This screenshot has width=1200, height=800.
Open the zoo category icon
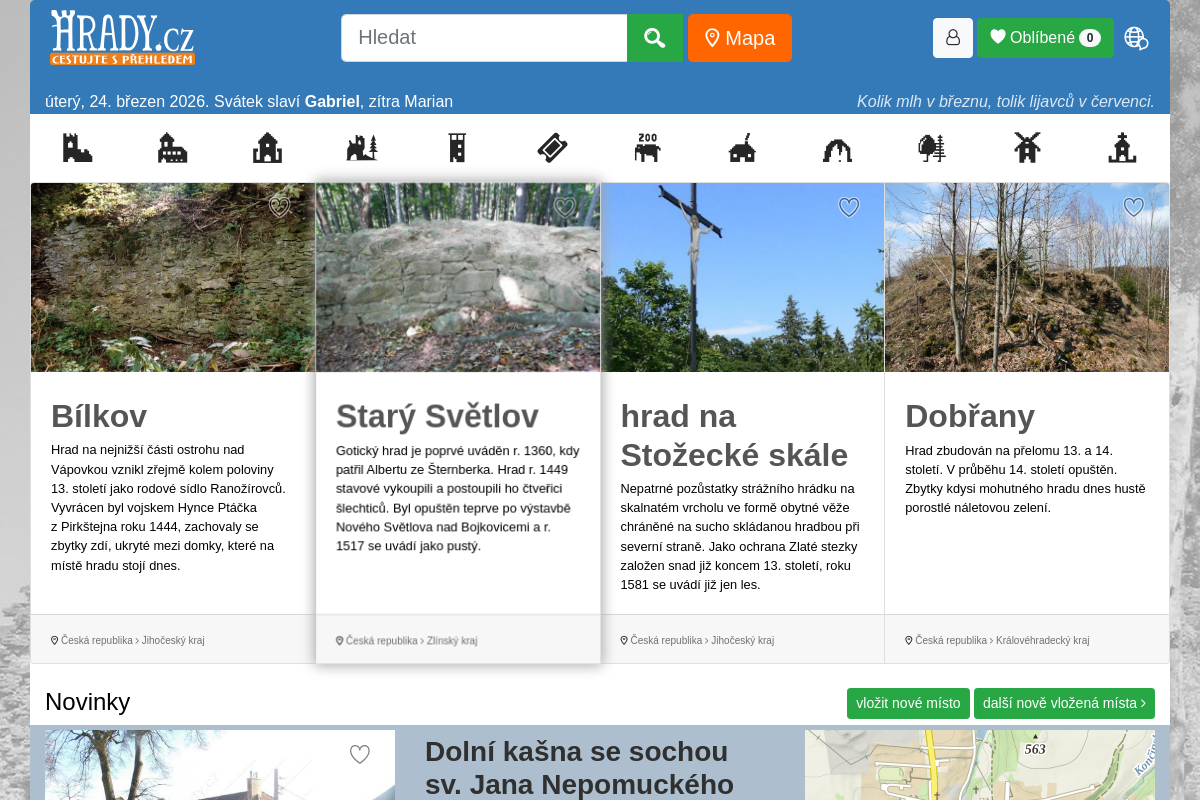[647, 148]
